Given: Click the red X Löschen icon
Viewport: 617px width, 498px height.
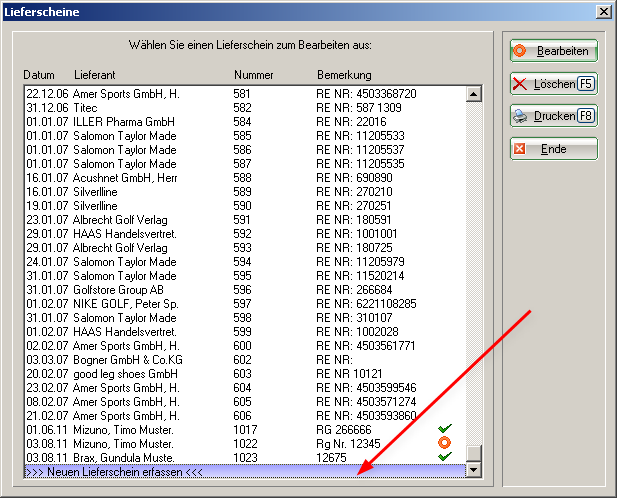Looking at the screenshot, I should coord(520,84).
